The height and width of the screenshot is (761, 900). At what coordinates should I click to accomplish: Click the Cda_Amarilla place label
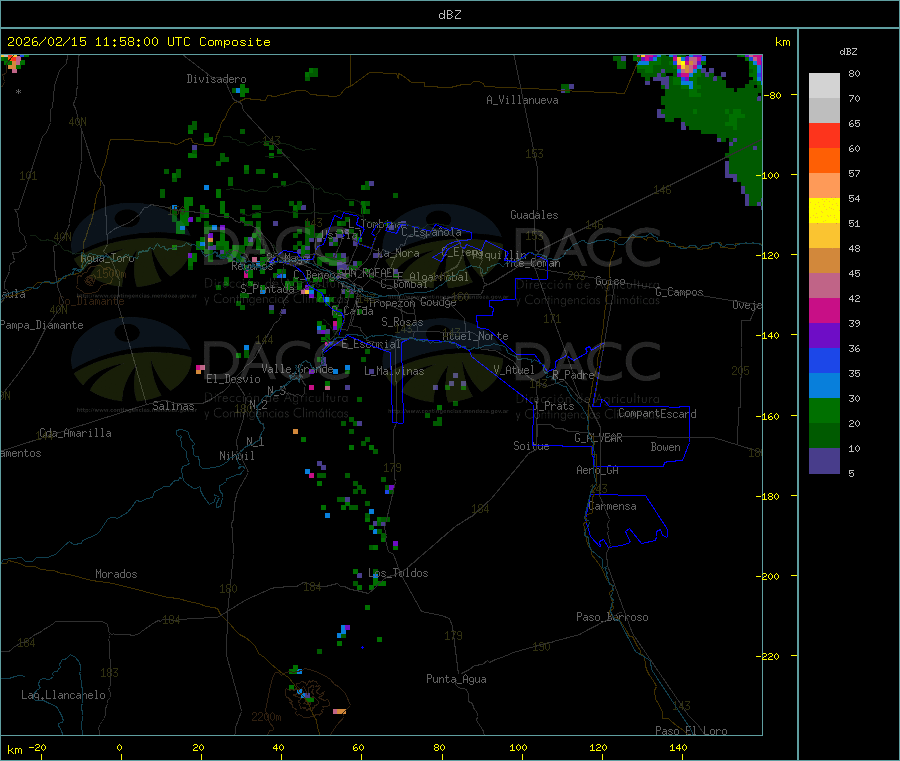click(75, 433)
